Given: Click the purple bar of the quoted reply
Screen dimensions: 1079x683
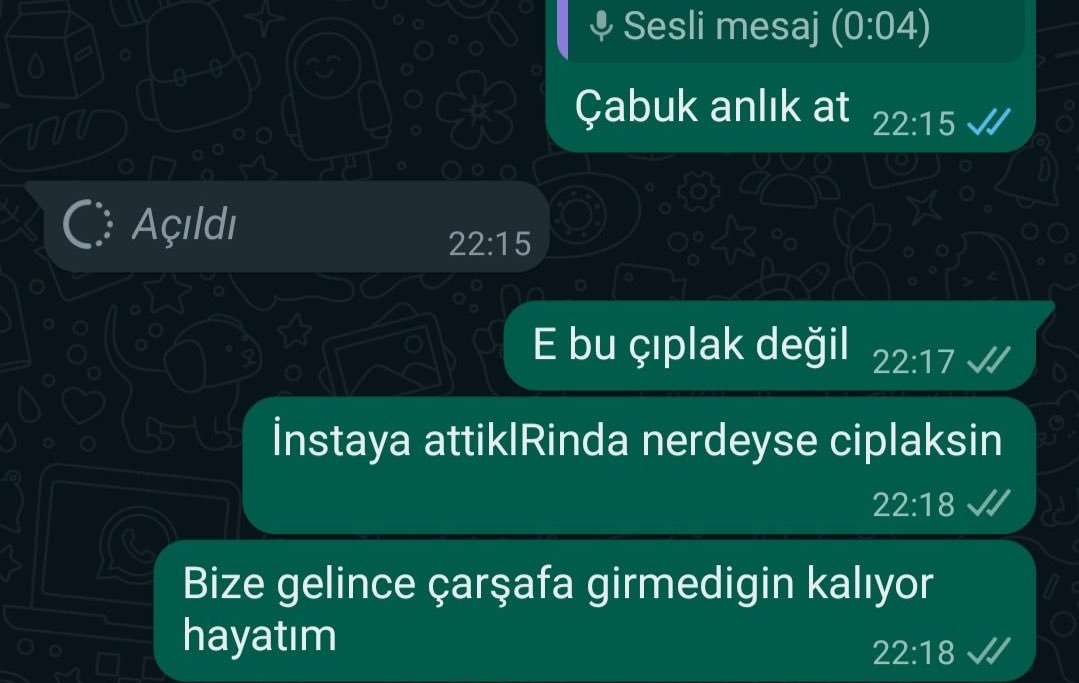Looking at the screenshot, I should click(563, 30).
